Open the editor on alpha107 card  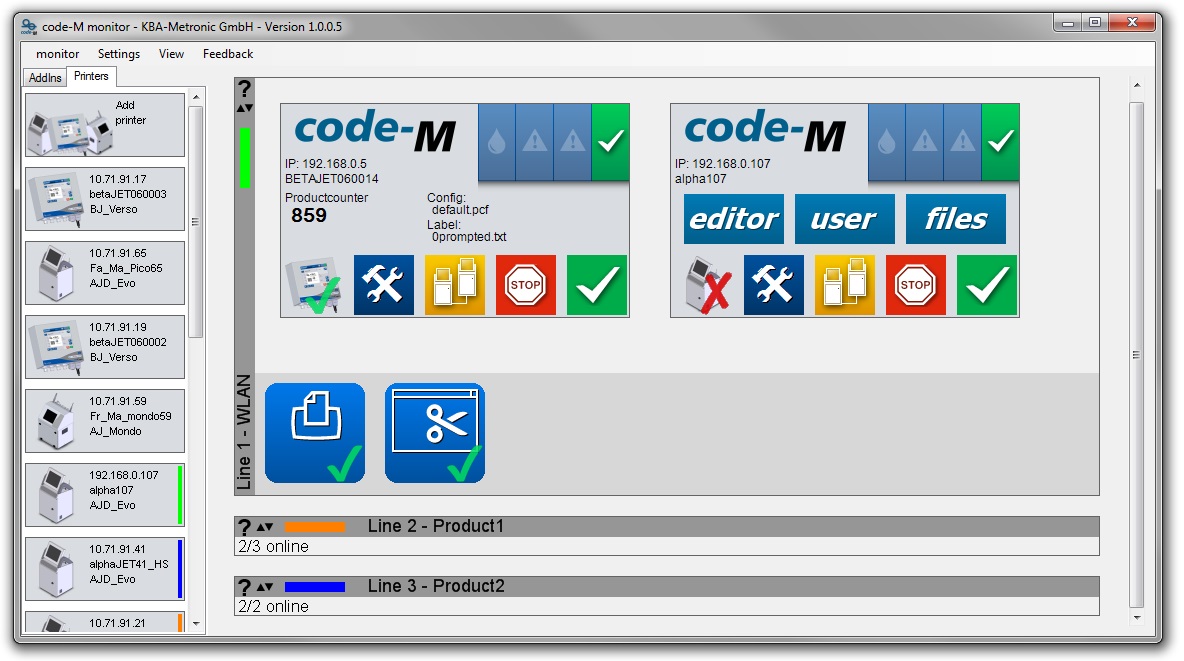(x=733, y=219)
